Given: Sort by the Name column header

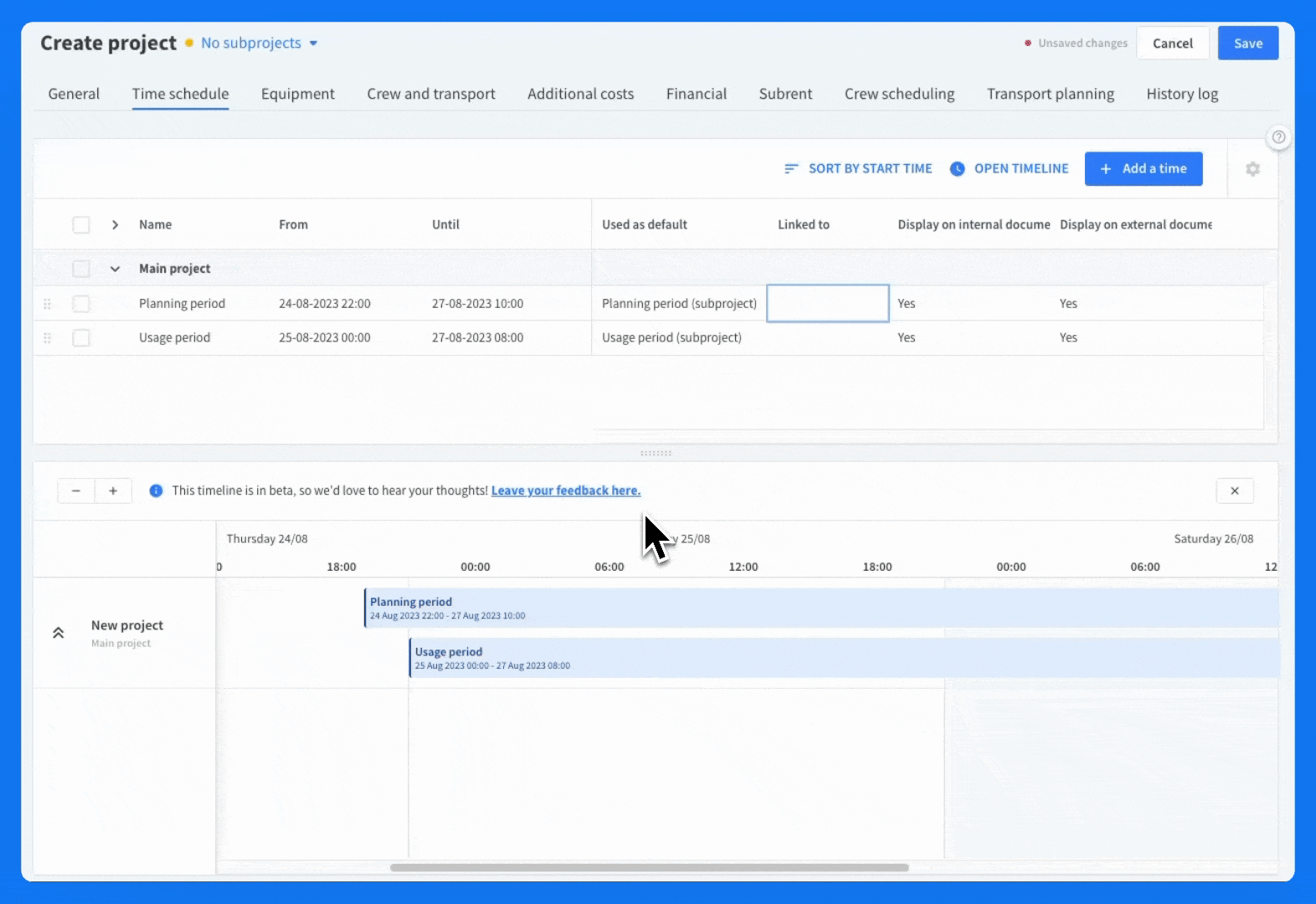Looking at the screenshot, I should coord(156,224).
